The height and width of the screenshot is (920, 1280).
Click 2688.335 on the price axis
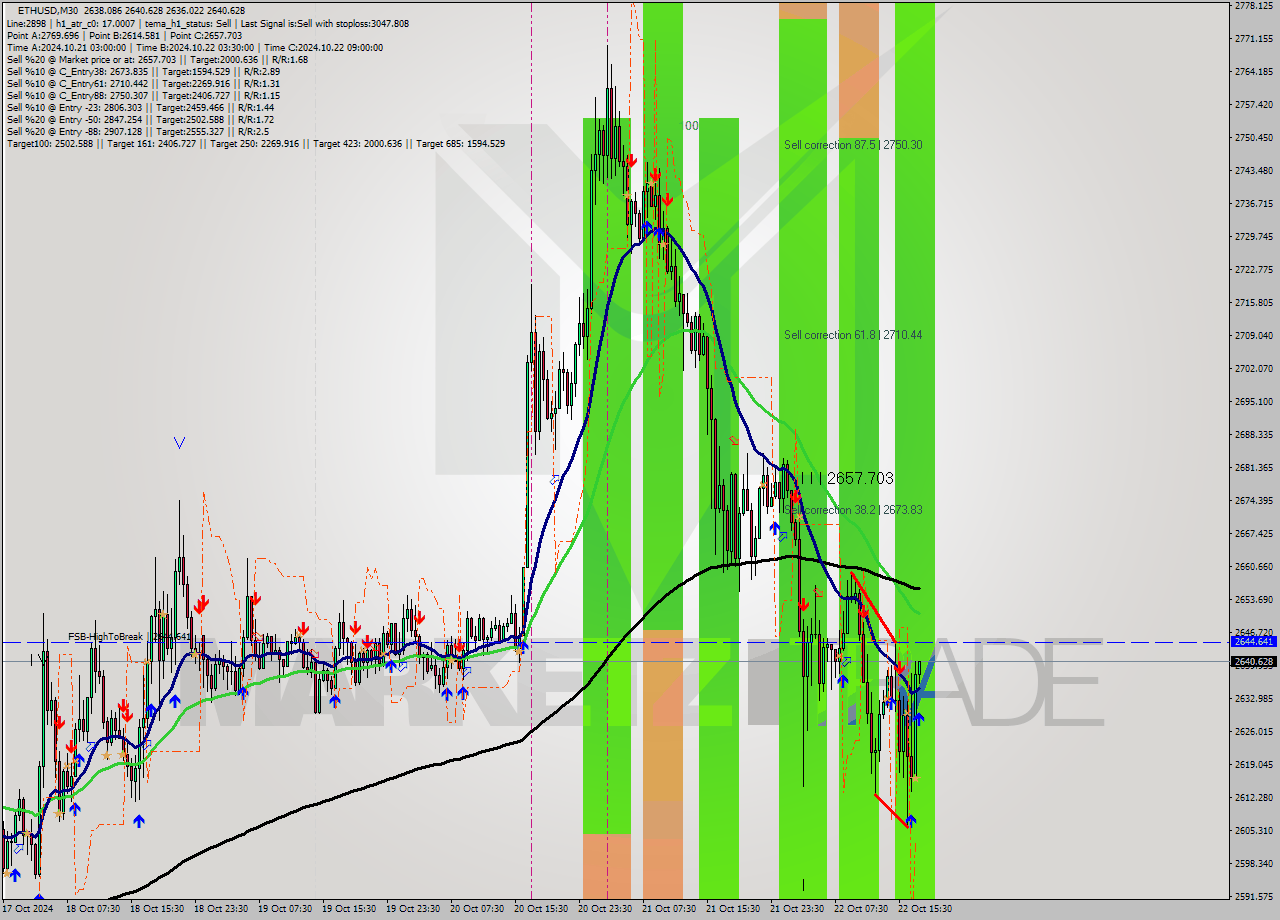tap(1254, 434)
